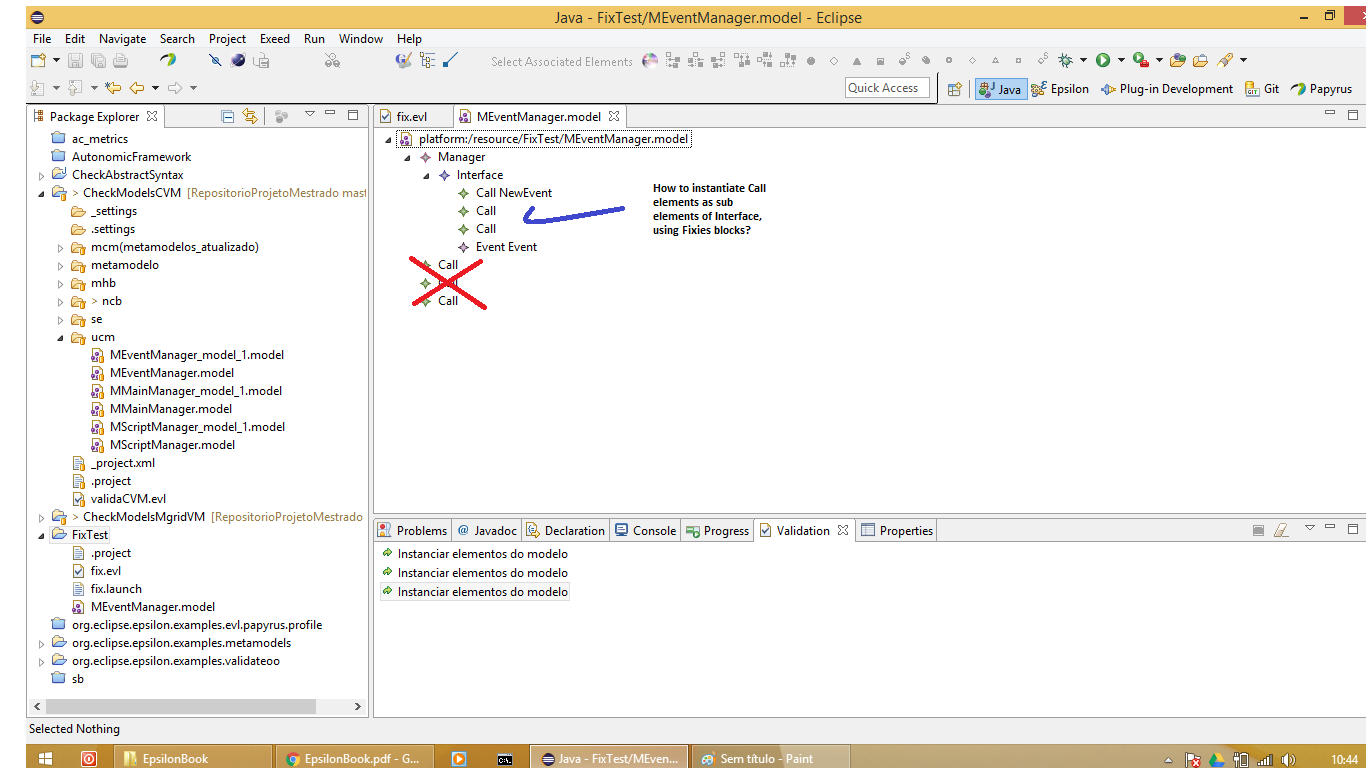Click the Papyrus feather toolbar icon
Image resolution: width=1366 pixels, height=768 pixels.
click(168, 61)
